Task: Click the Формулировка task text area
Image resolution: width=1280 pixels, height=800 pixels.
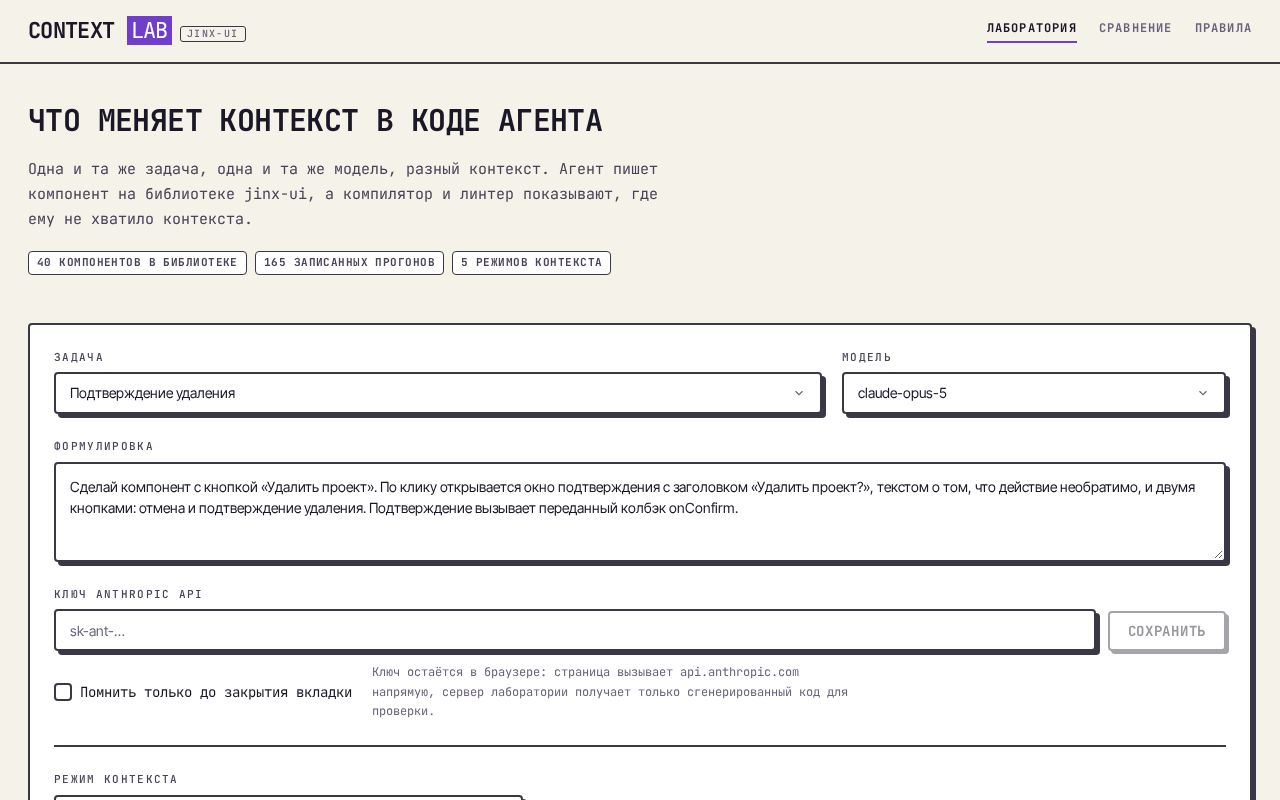Action: click(x=640, y=512)
